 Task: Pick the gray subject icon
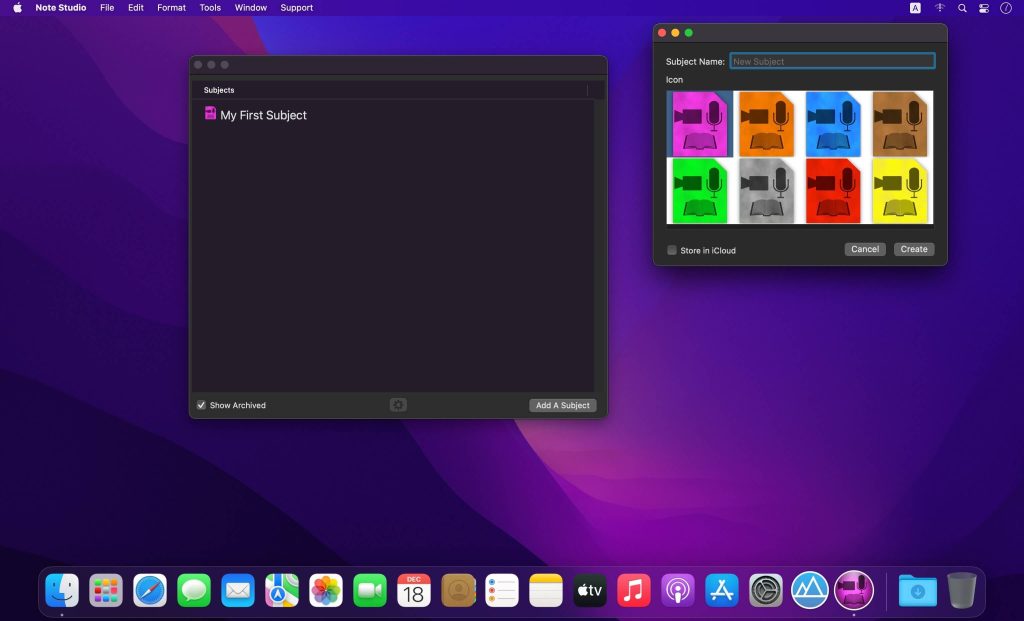[x=767, y=190]
